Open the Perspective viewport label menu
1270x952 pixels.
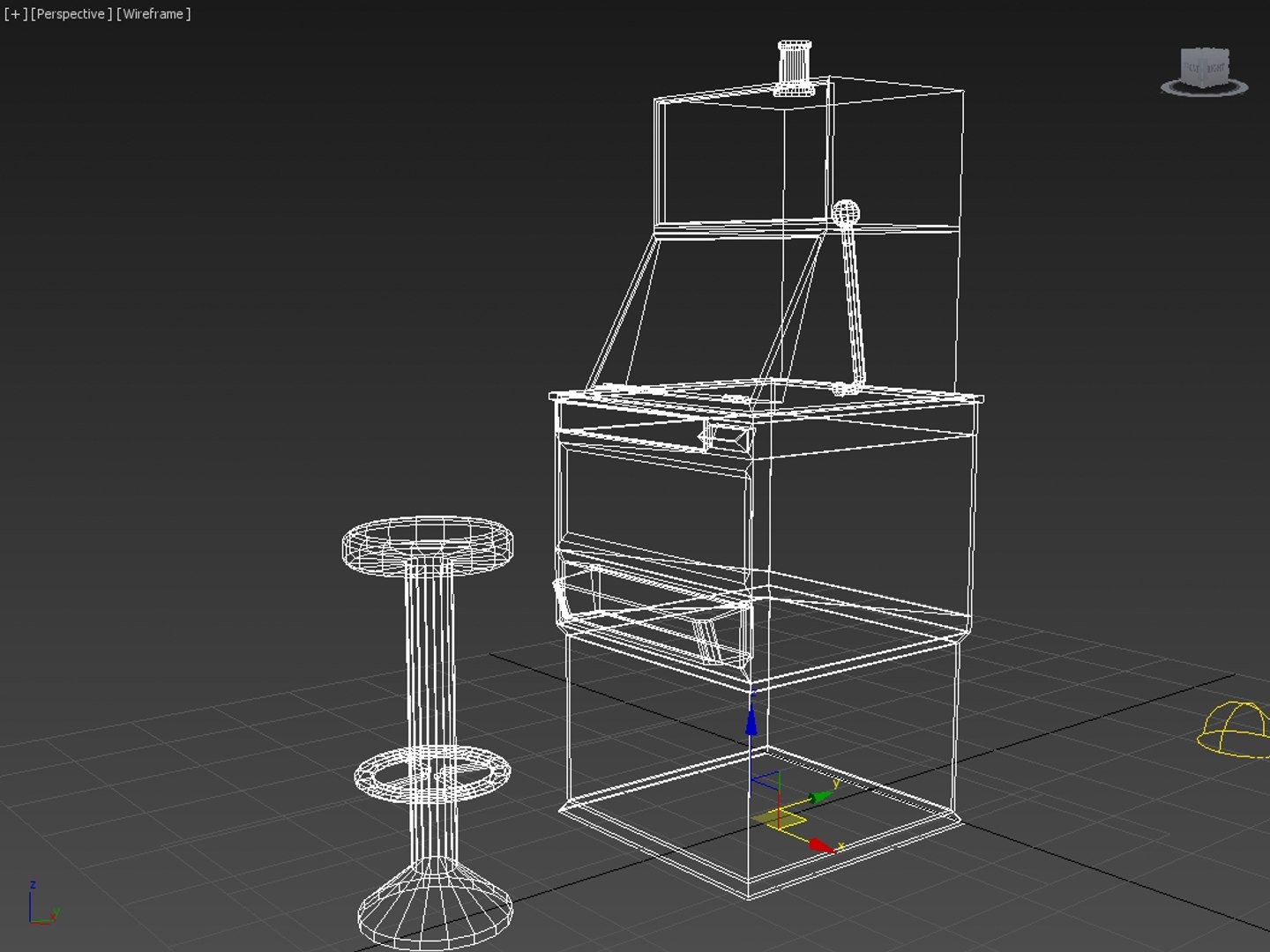click(x=71, y=14)
